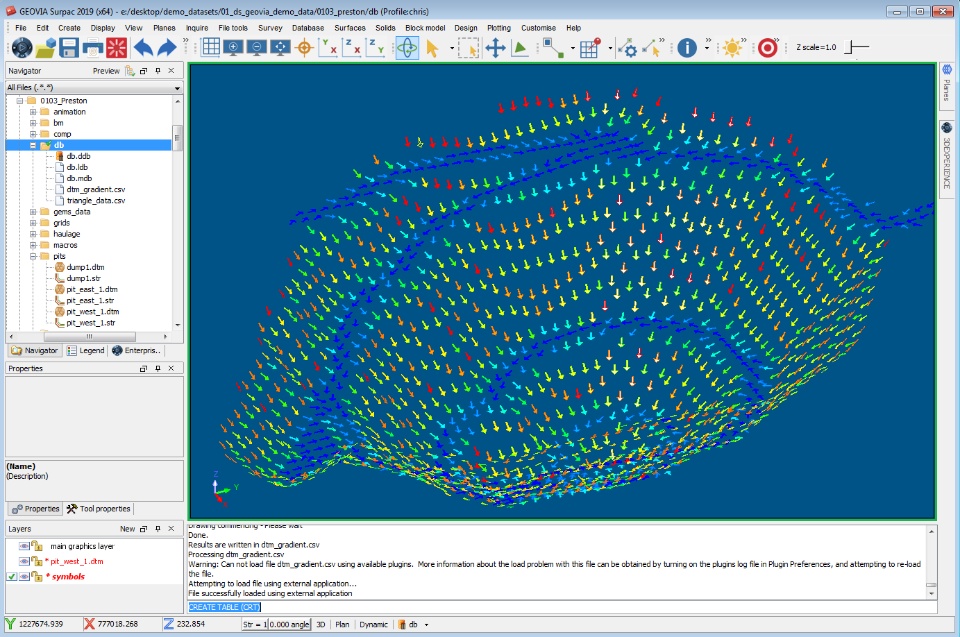Toggle visibility of main graphics layer
Screen dimensions: 960x637
tap(24, 546)
